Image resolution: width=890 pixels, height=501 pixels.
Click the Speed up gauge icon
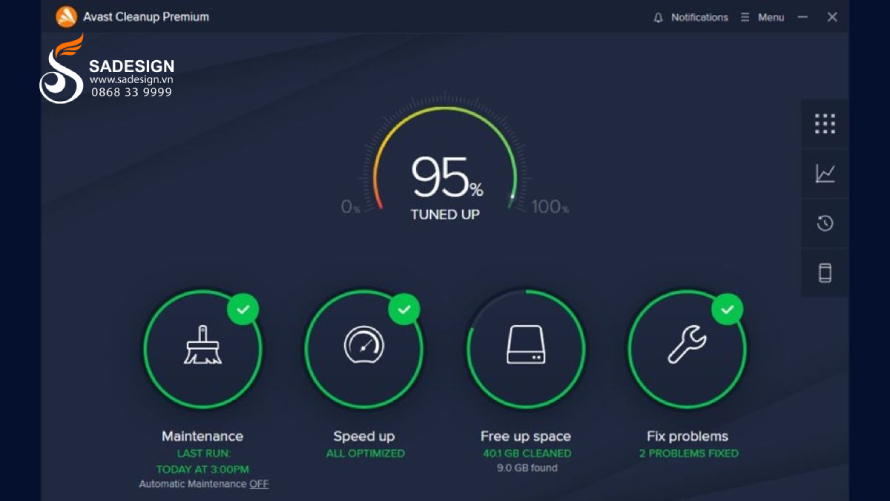(x=364, y=344)
